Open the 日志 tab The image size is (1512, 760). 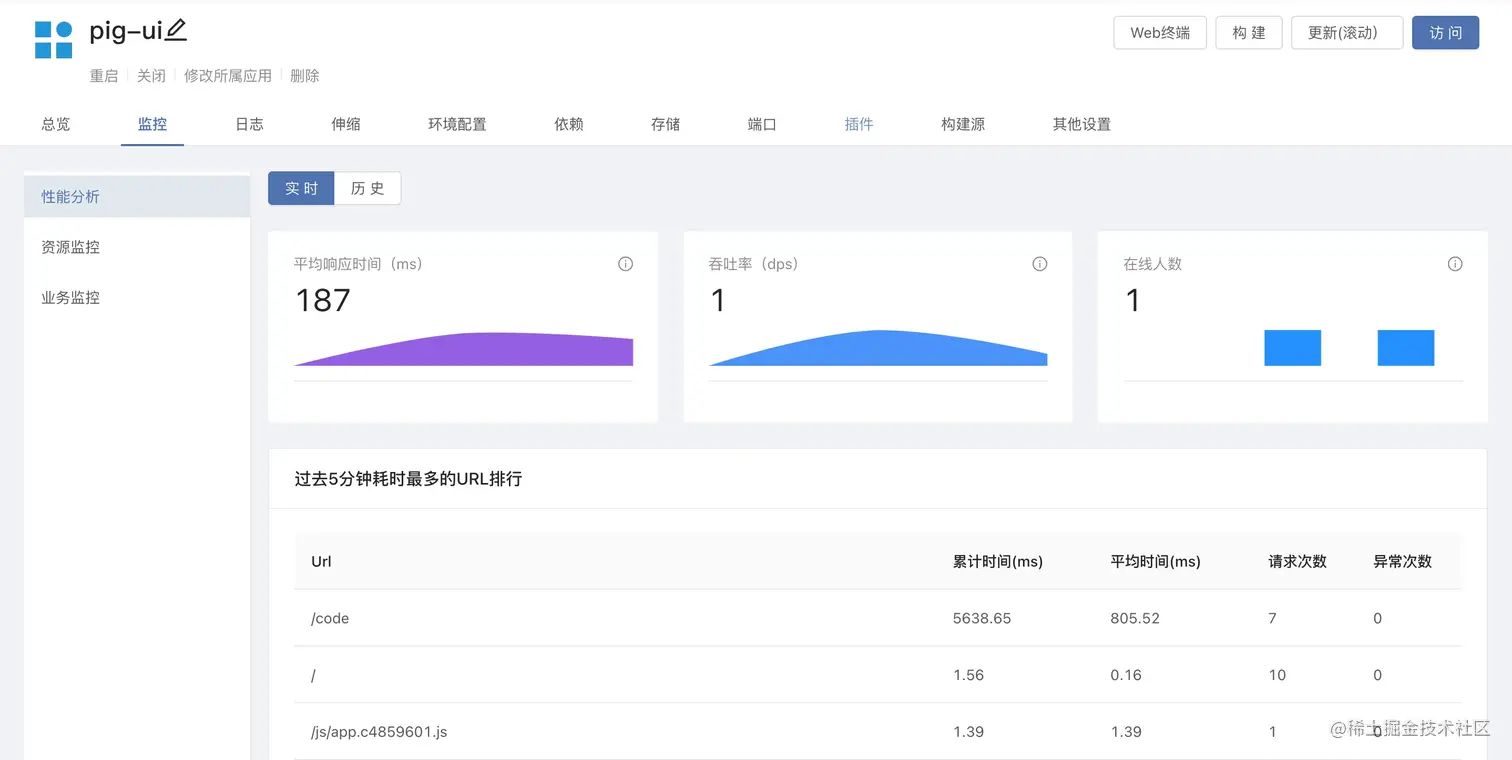click(249, 124)
